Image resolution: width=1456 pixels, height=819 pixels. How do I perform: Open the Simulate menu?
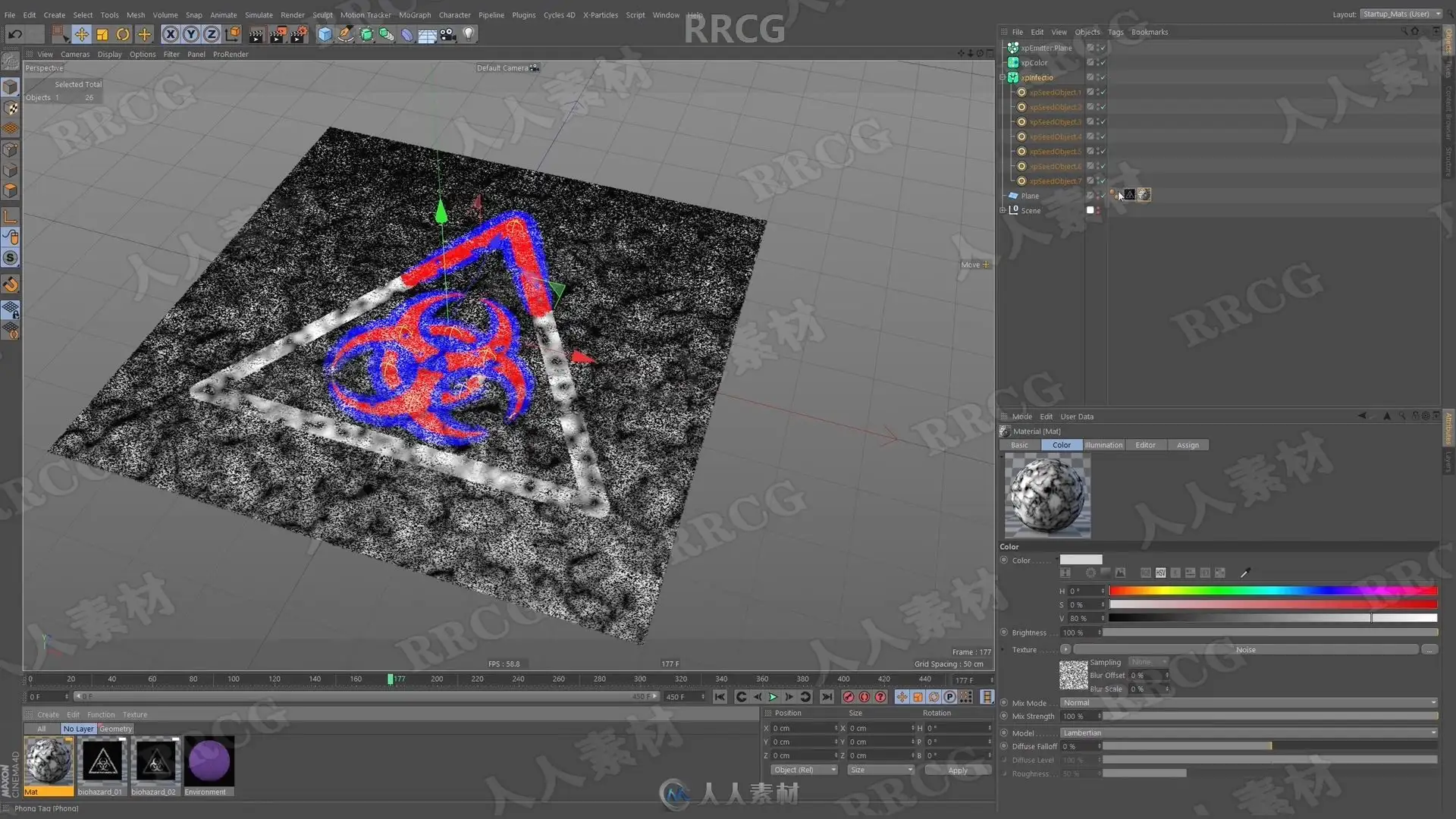pyautogui.click(x=259, y=14)
